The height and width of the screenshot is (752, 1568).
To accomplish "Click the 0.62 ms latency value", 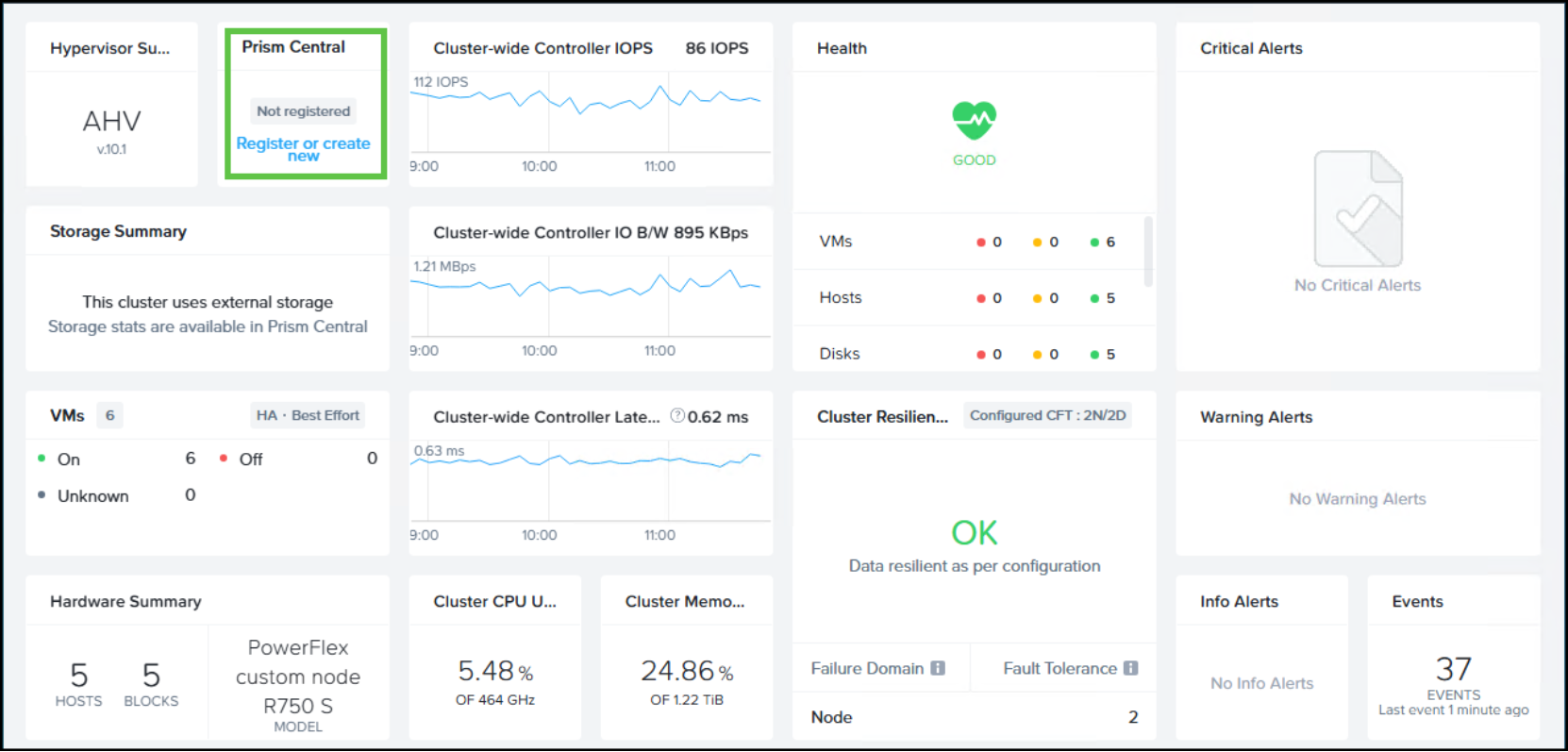I will pos(717,417).
